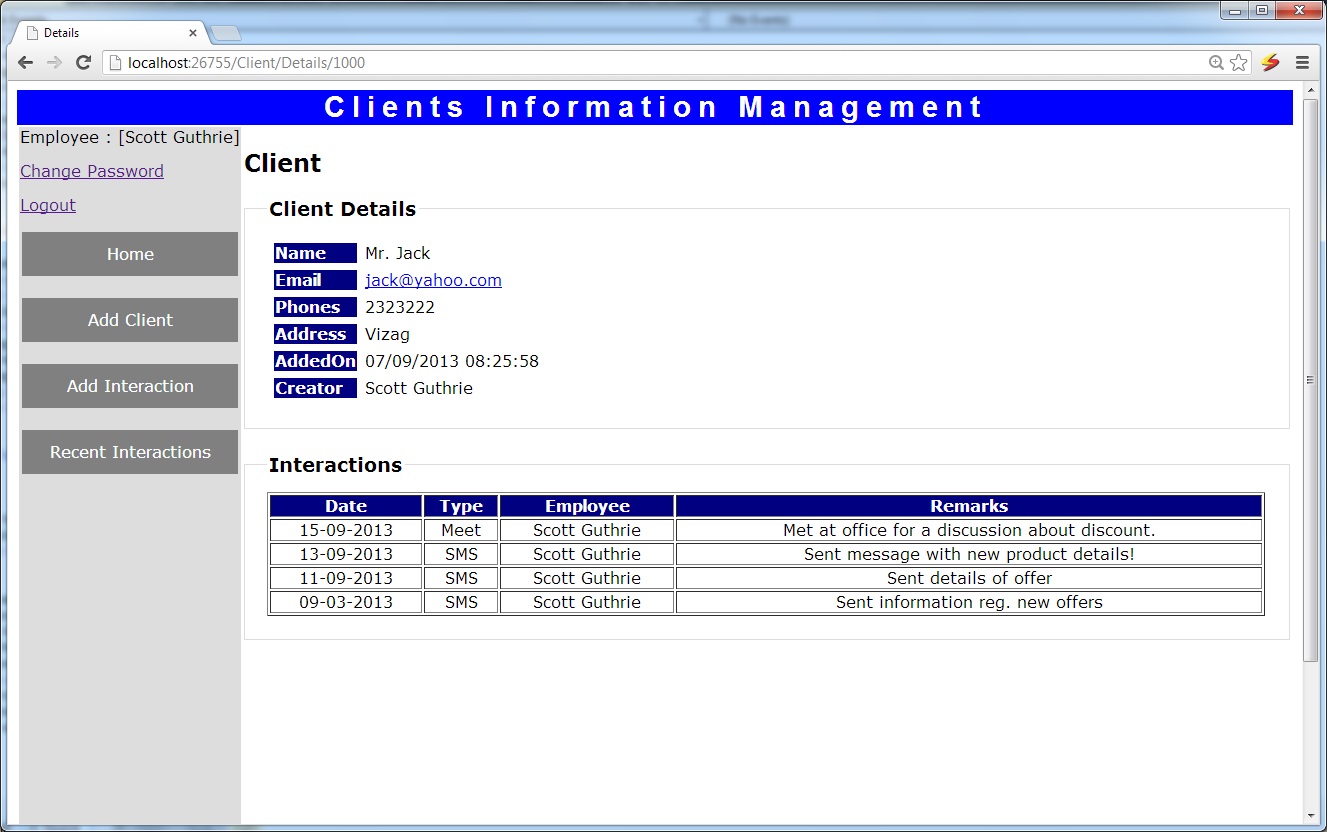This screenshot has width=1327, height=832.
Task: Click the Name field label
Action: 315,253
